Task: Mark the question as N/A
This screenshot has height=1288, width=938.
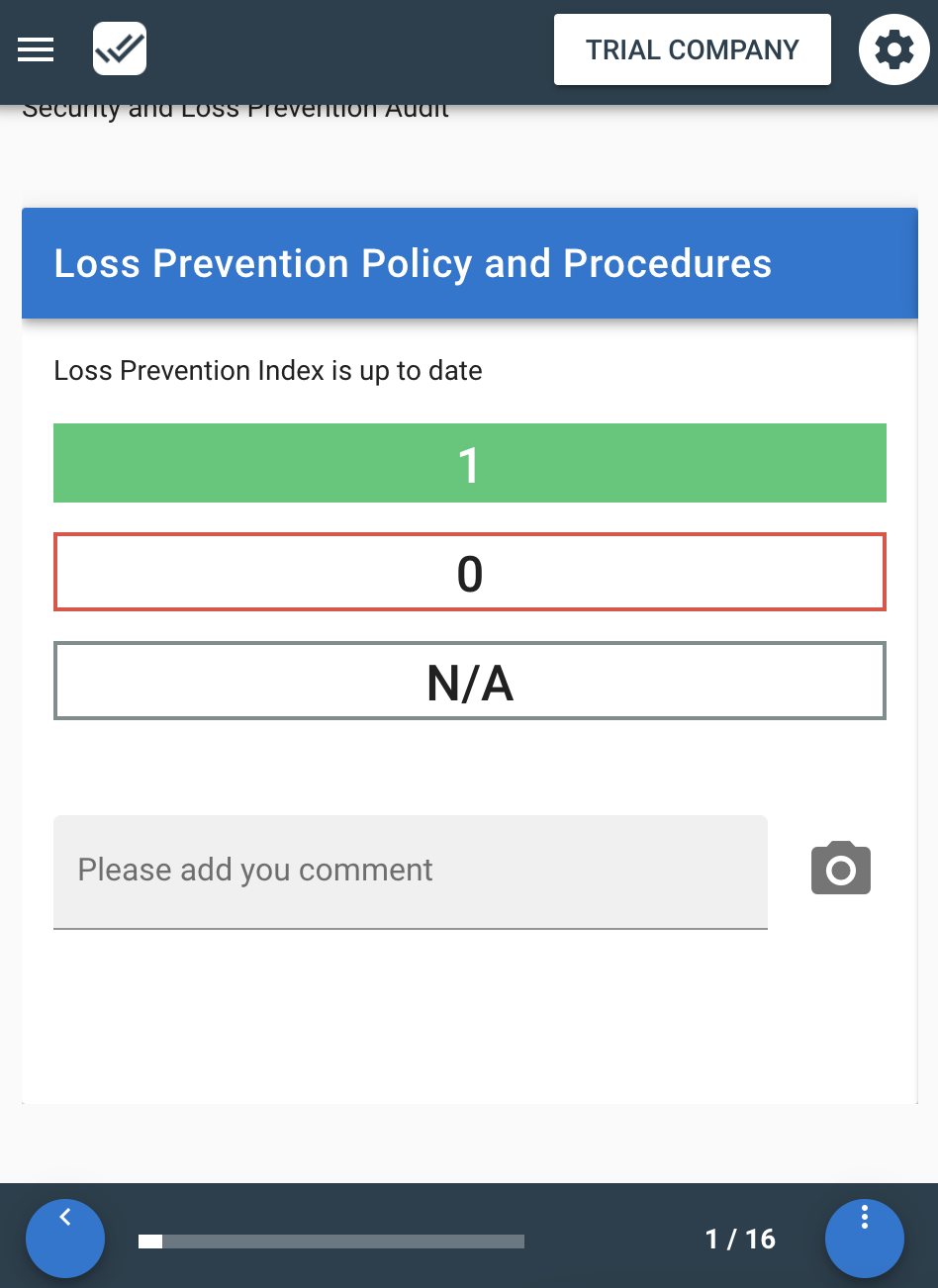Action: [x=469, y=681]
